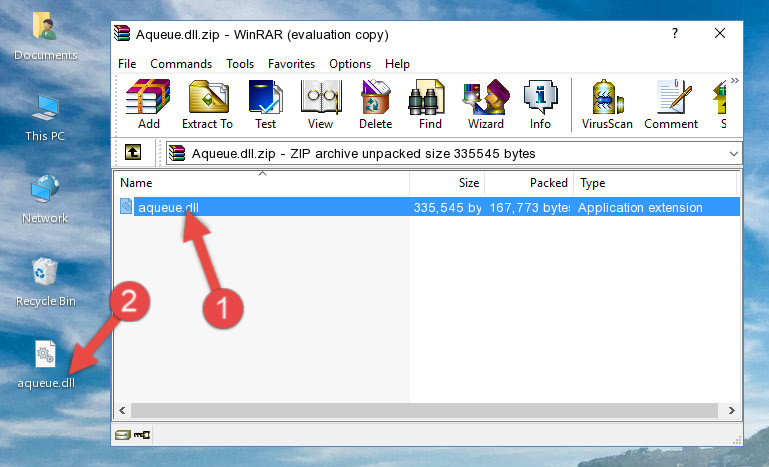Viewport: 769px width, 467px height.
Task: Close the WinRAR window
Action: [x=720, y=33]
